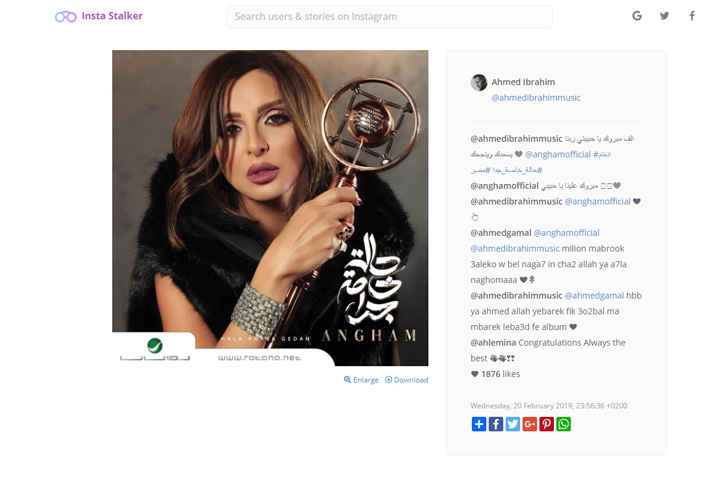The image size is (709, 482).
Task: Click Ahmed Ibrahim's profile avatar
Action: tap(479, 82)
